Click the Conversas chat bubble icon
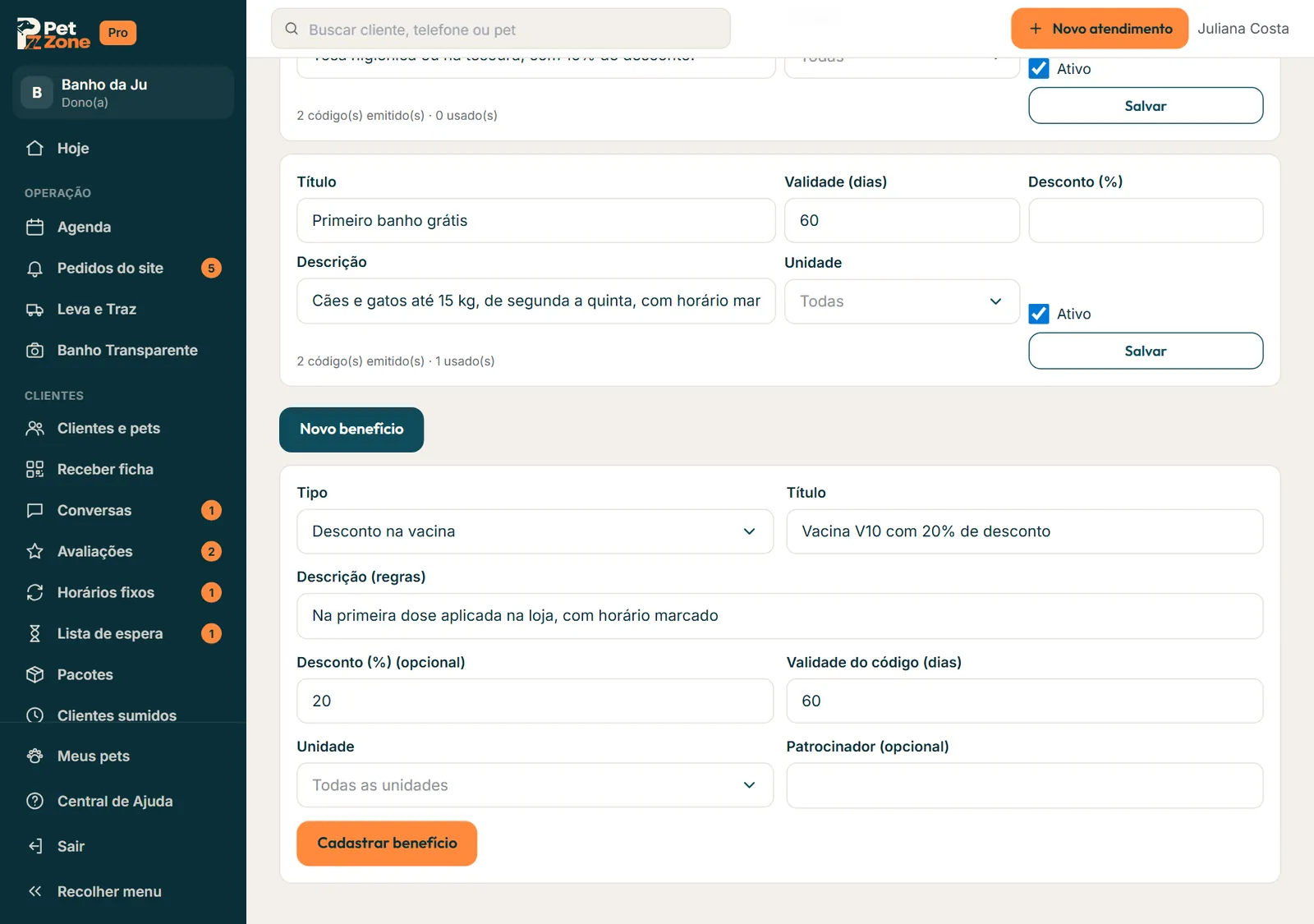The image size is (1314, 924). [34, 510]
